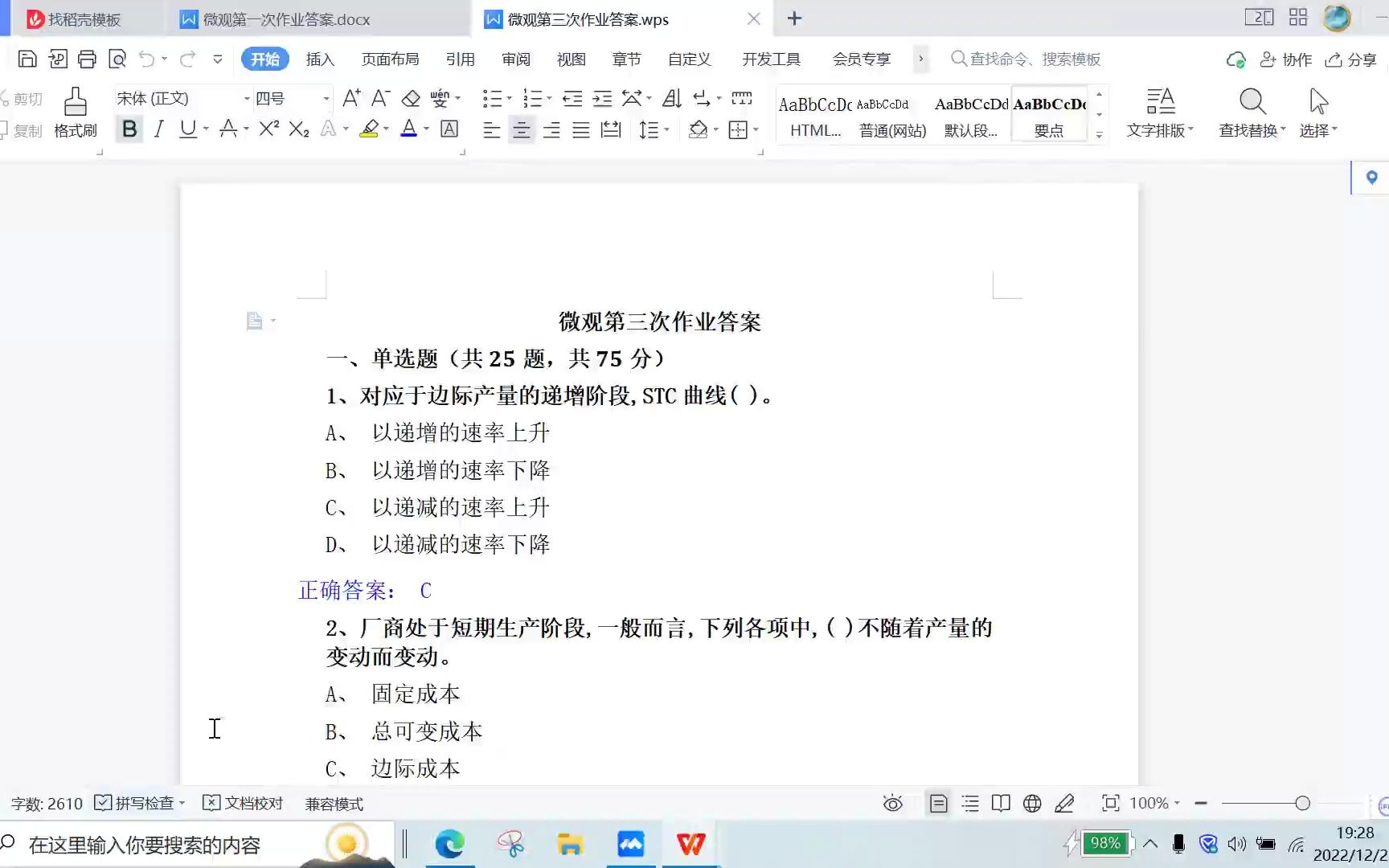The height and width of the screenshot is (868, 1389).
Task: Toggle Italic formatting button
Action: [x=159, y=129]
